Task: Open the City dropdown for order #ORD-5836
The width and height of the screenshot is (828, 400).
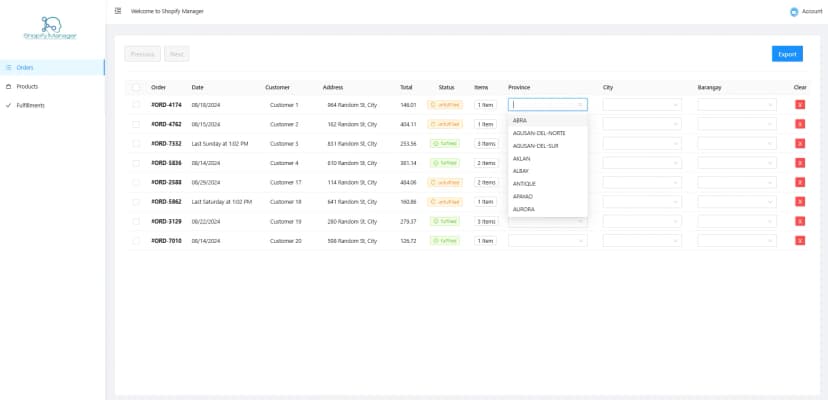Action: [x=642, y=163]
